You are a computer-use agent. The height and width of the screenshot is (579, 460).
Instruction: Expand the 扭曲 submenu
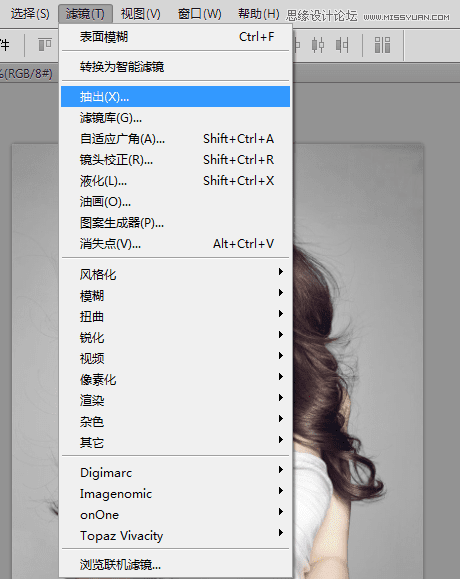(x=176, y=316)
